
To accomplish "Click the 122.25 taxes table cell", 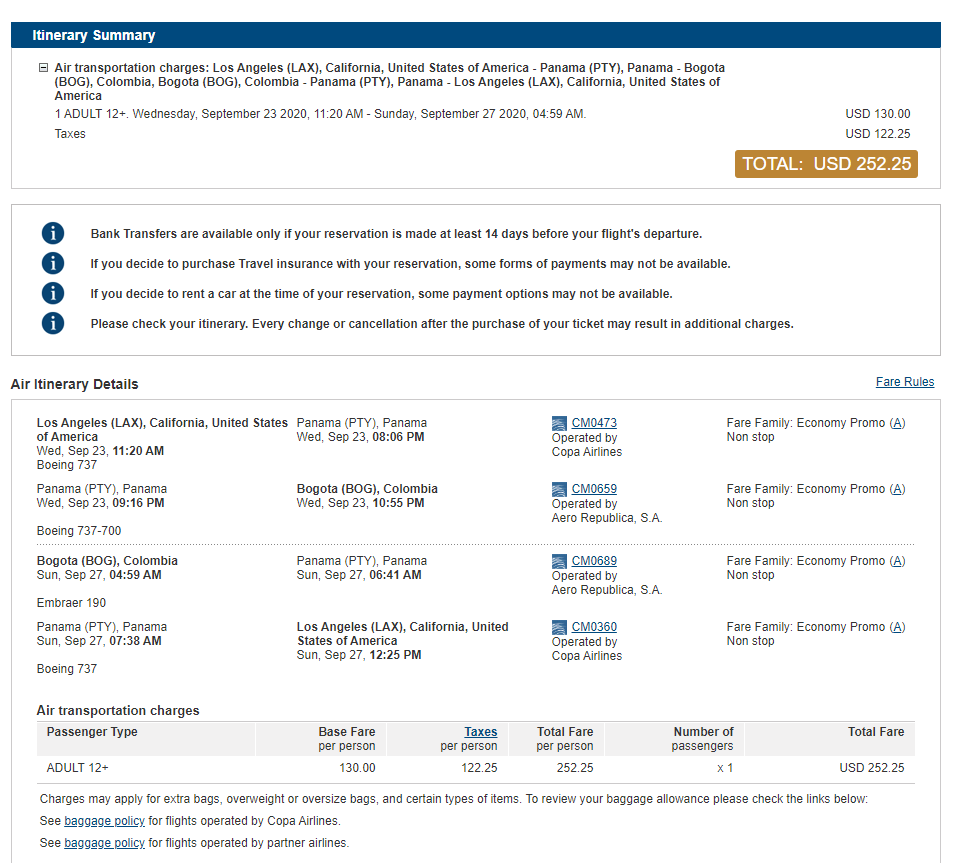I will [x=479, y=768].
